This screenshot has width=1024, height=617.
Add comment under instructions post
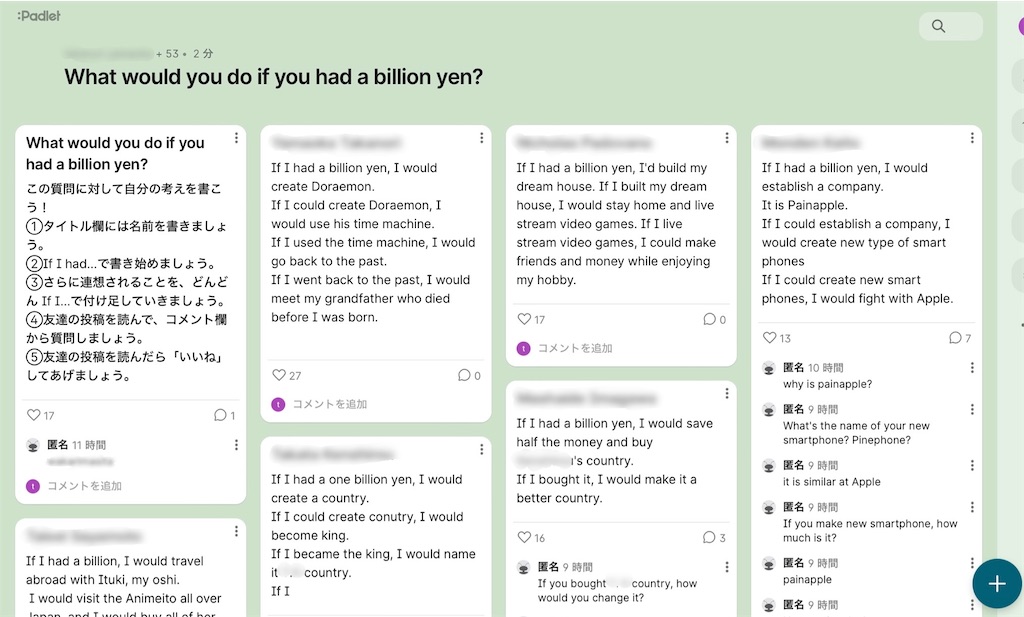tap(84, 486)
